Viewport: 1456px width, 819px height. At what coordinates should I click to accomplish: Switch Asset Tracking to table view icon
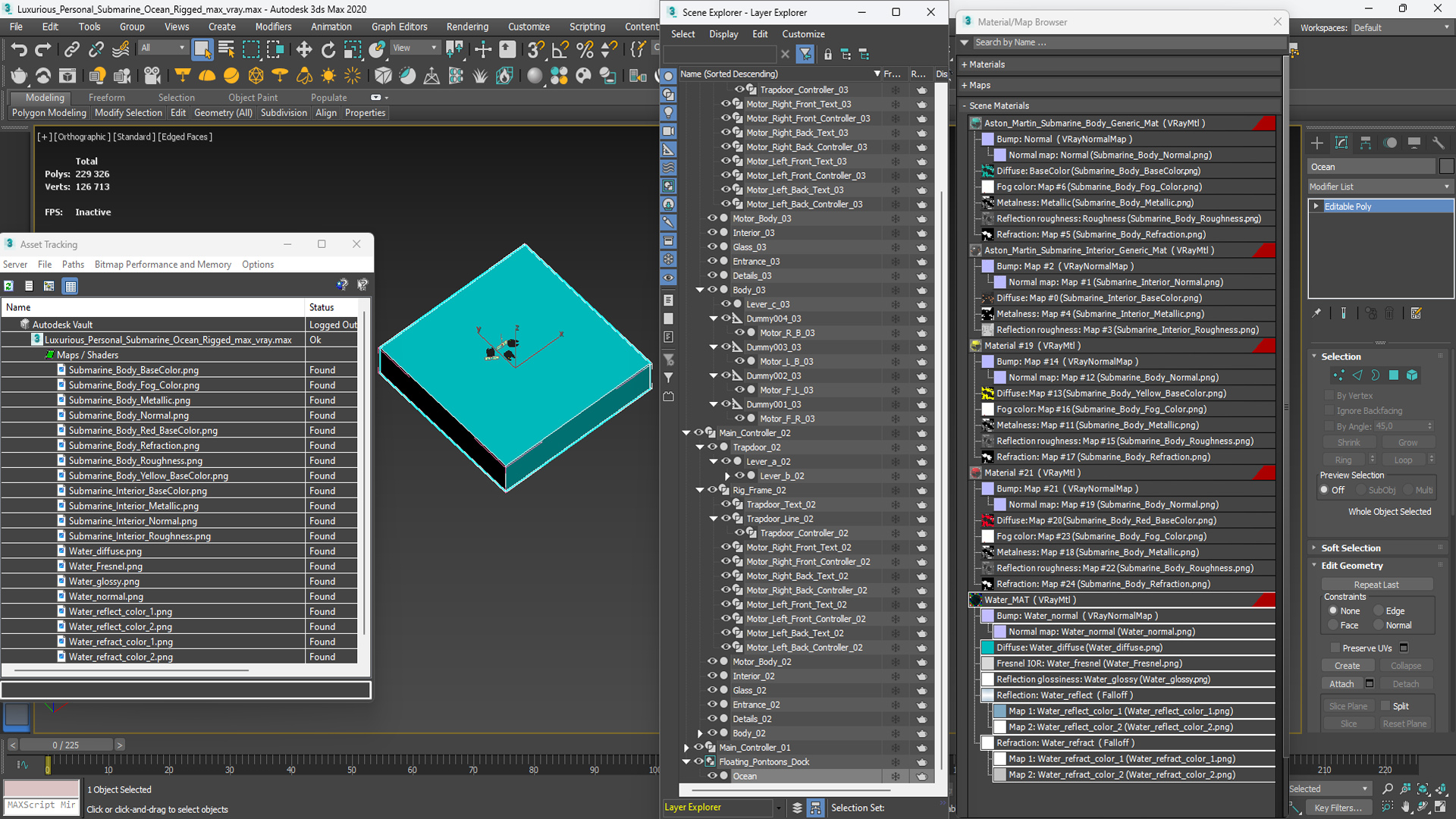pyautogui.click(x=71, y=286)
